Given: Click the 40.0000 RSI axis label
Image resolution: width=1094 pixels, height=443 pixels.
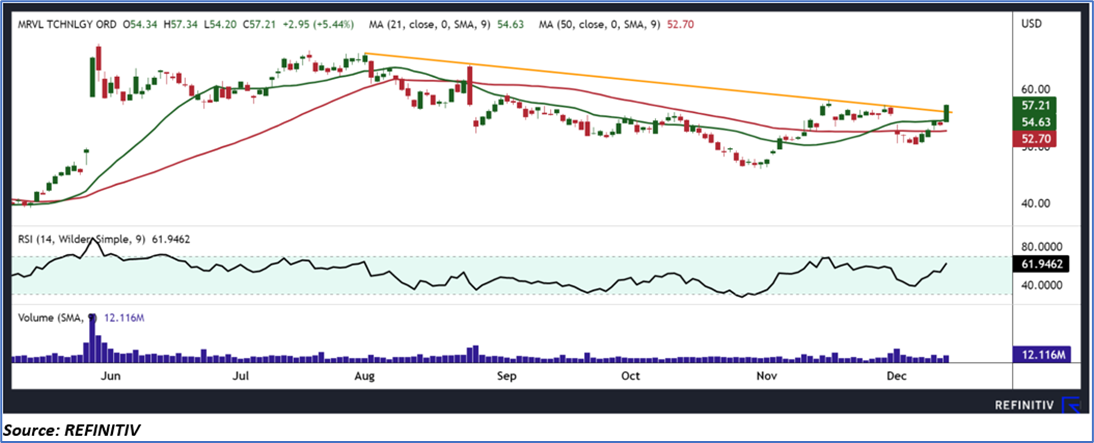Looking at the screenshot, I should click(x=1044, y=285).
